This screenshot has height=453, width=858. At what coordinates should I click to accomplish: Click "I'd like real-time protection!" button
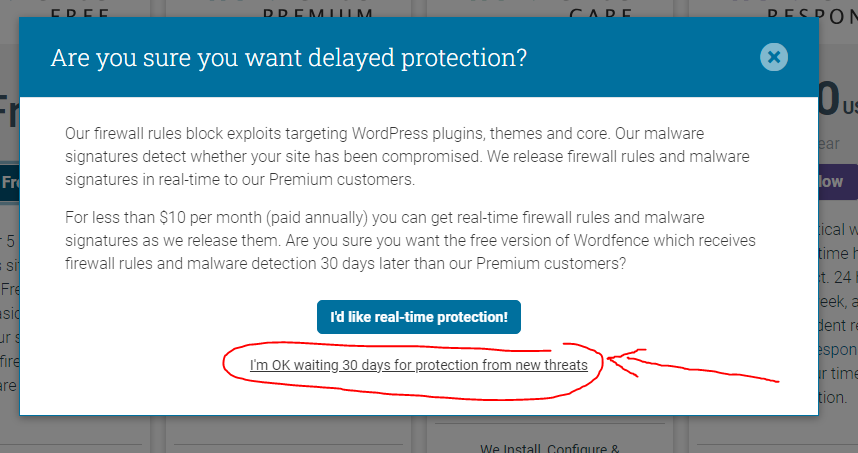419,317
